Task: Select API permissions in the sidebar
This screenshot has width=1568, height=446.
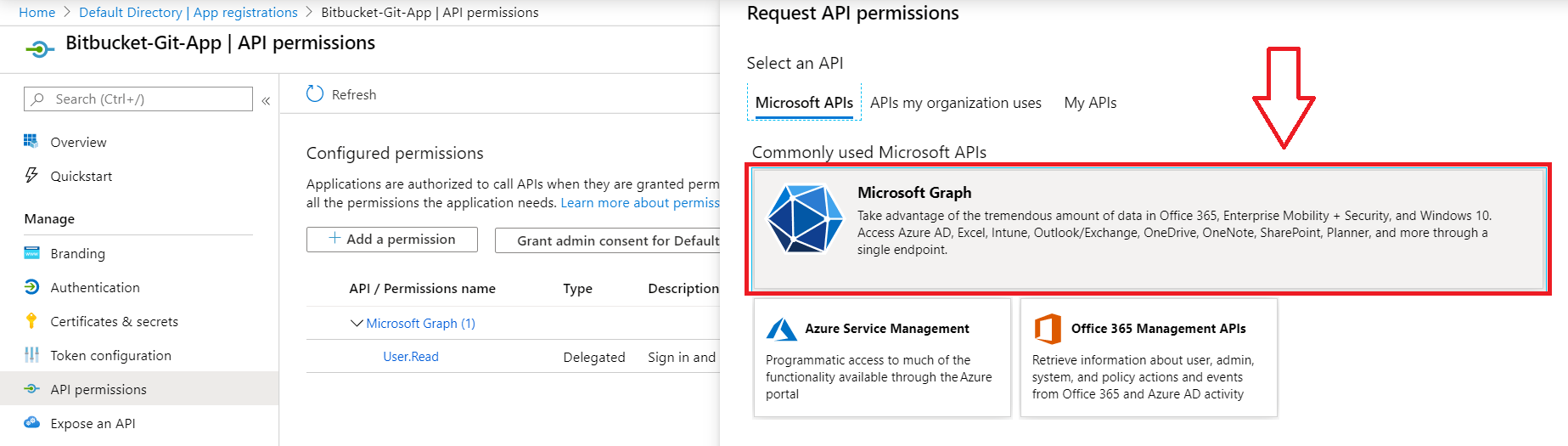Action: 139,389
